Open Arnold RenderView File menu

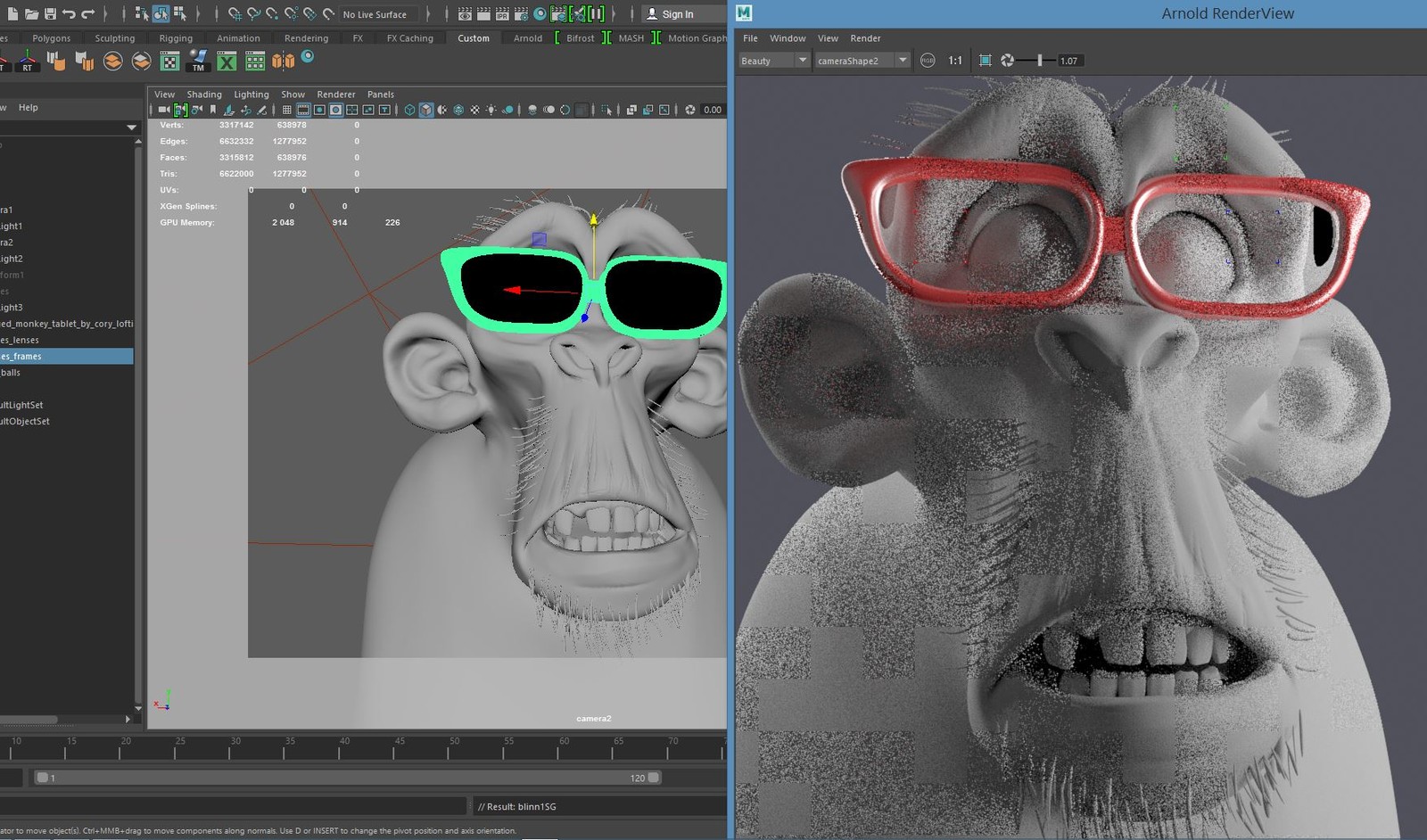750,38
